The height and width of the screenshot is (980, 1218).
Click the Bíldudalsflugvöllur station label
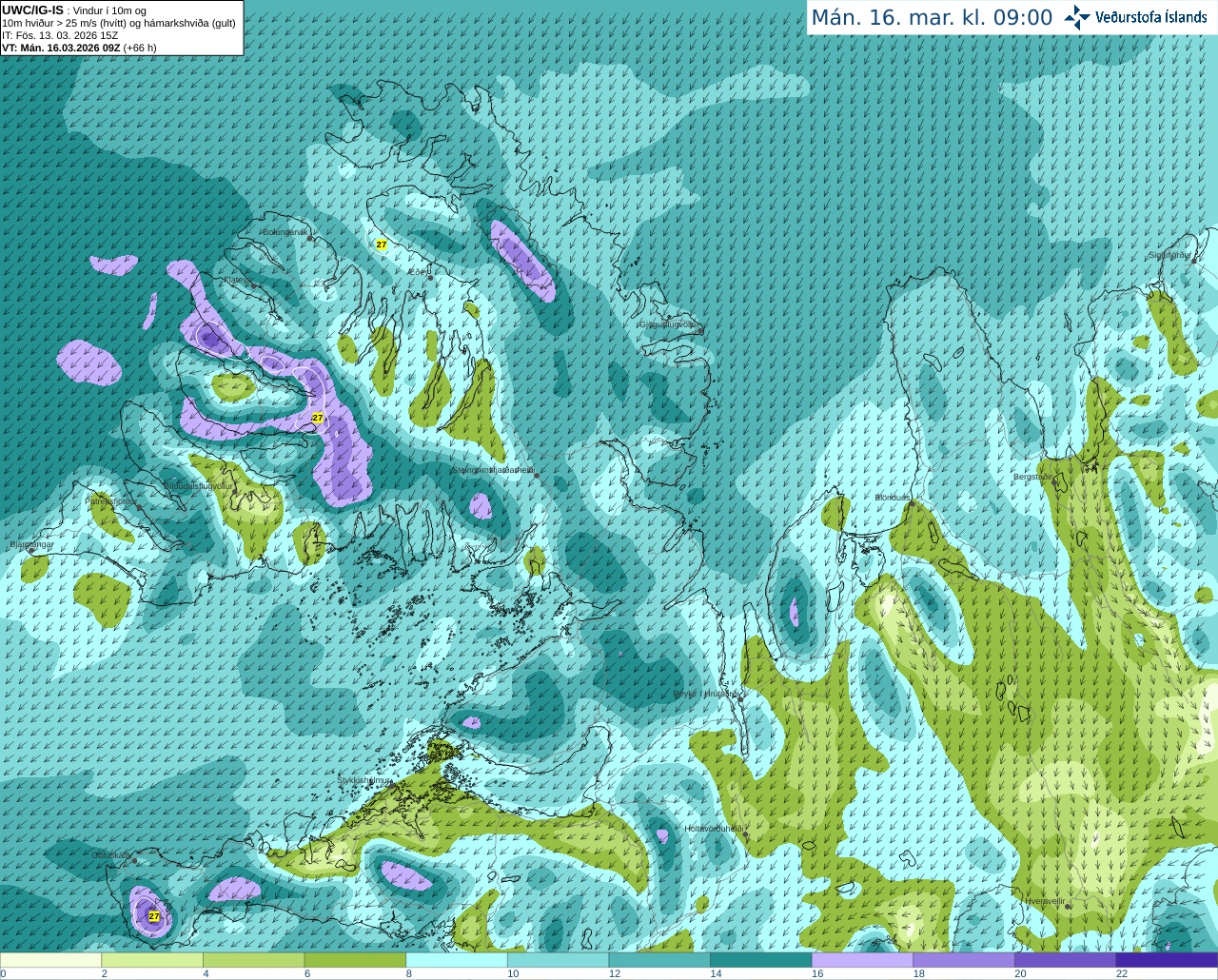pyautogui.click(x=198, y=485)
